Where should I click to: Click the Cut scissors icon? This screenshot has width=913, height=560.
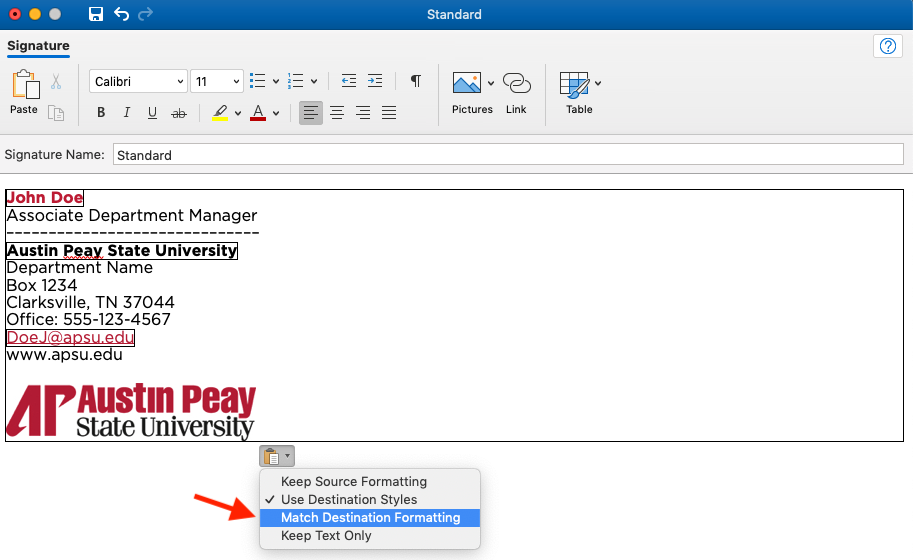point(56,82)
